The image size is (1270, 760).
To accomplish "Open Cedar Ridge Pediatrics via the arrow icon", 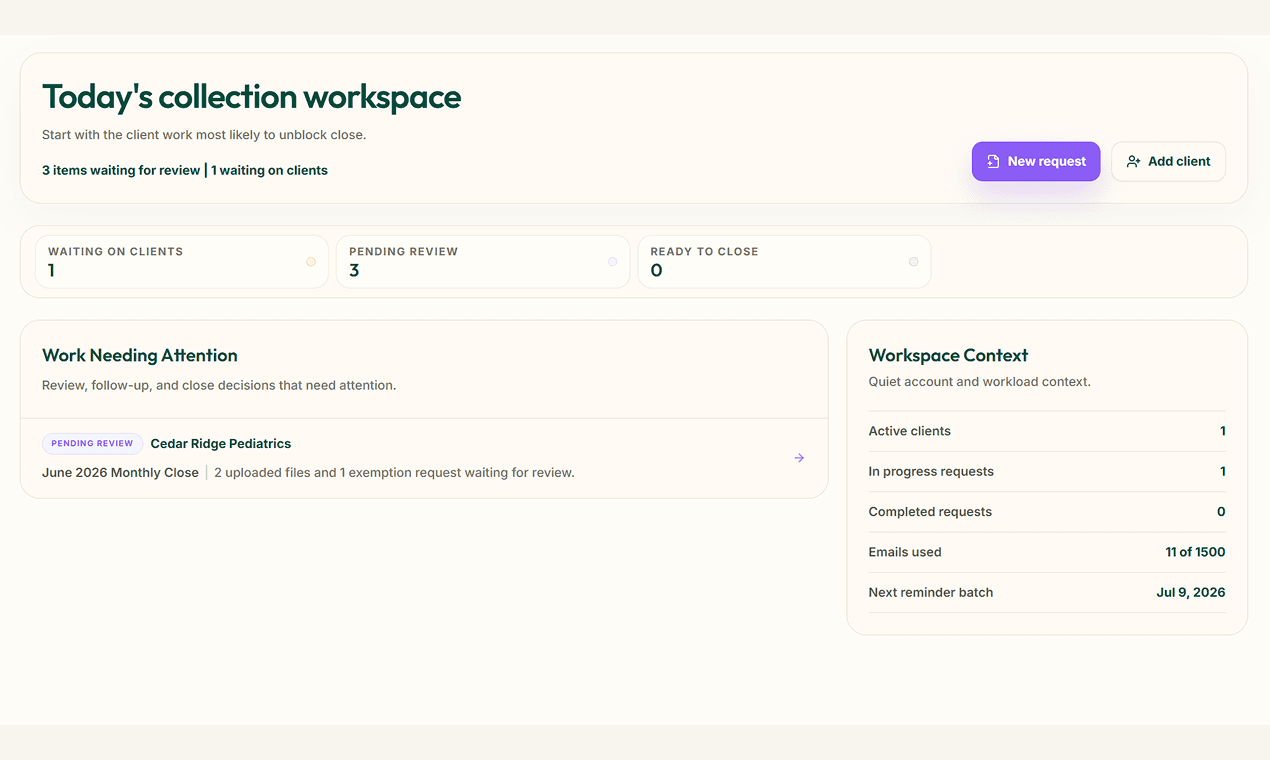I will [799, 458].
